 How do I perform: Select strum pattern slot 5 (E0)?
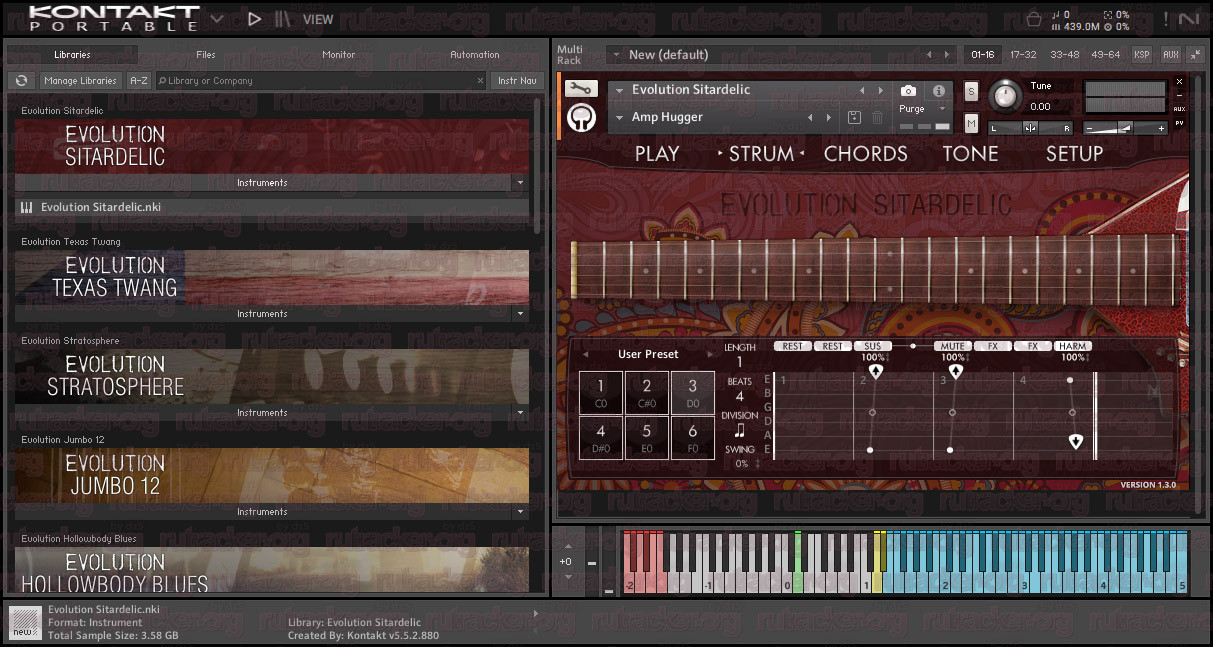(x=647, y=438)
